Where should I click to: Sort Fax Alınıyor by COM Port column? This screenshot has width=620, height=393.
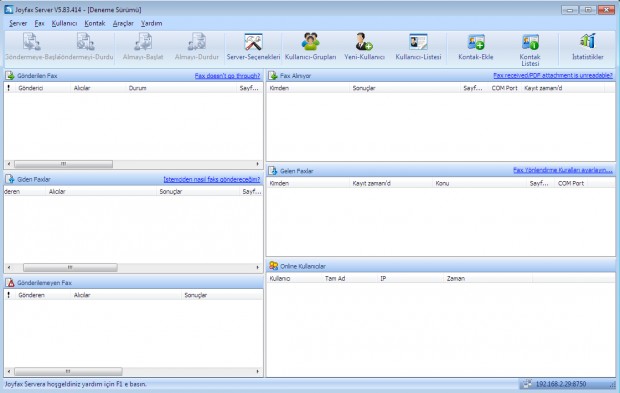[x=505, y=88]
